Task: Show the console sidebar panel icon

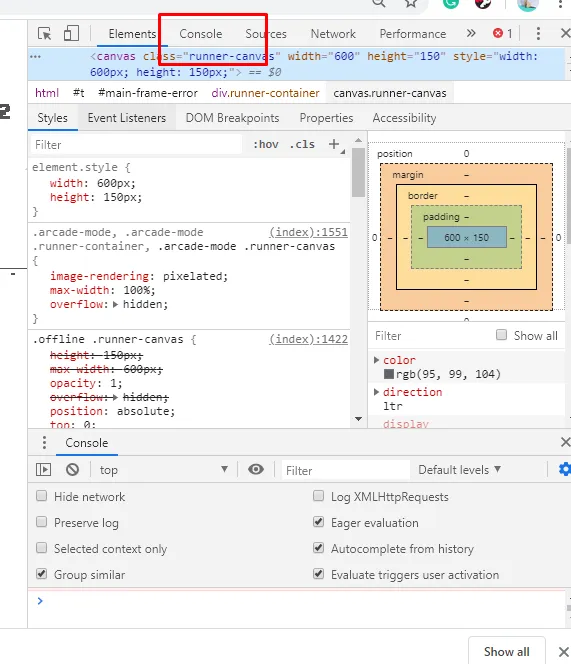Action: (x=43, y=470)
